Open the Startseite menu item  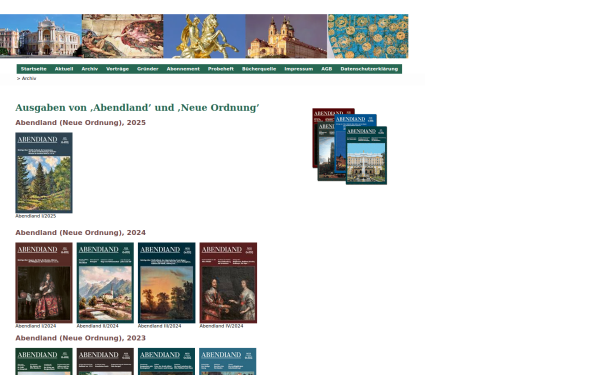(x=34, y=69)
